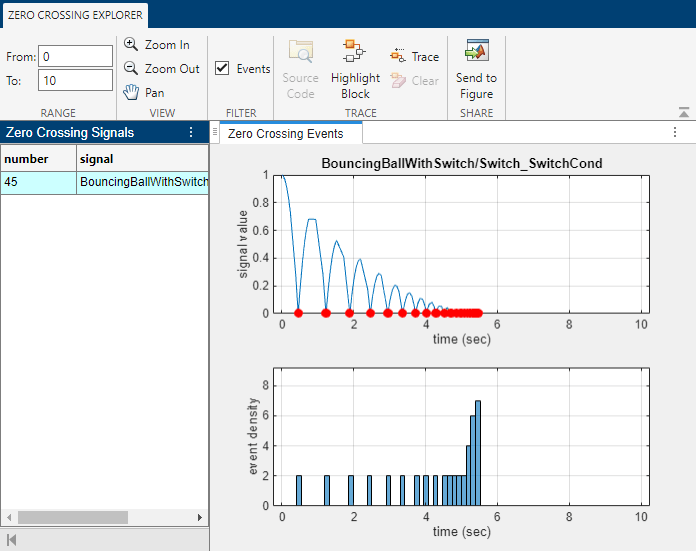The width and height of the screenshot is (696, 551).
Task: Click the horizontal scrollbar in signals table
Action: coord(75,517)
